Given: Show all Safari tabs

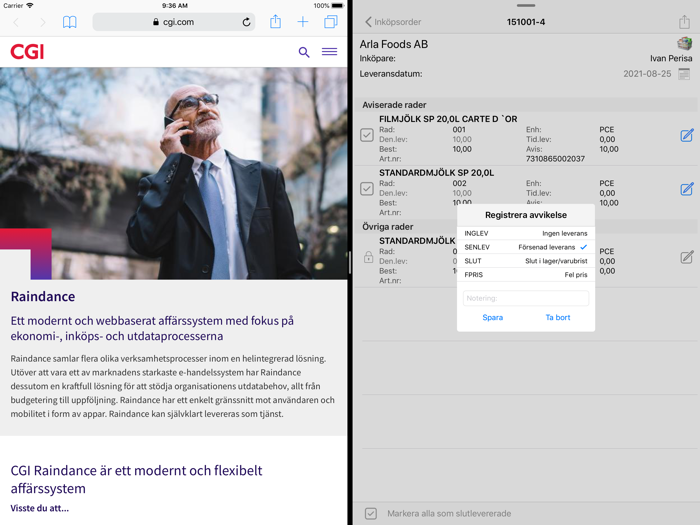Looking at the screenshot, I should (331, 22).
